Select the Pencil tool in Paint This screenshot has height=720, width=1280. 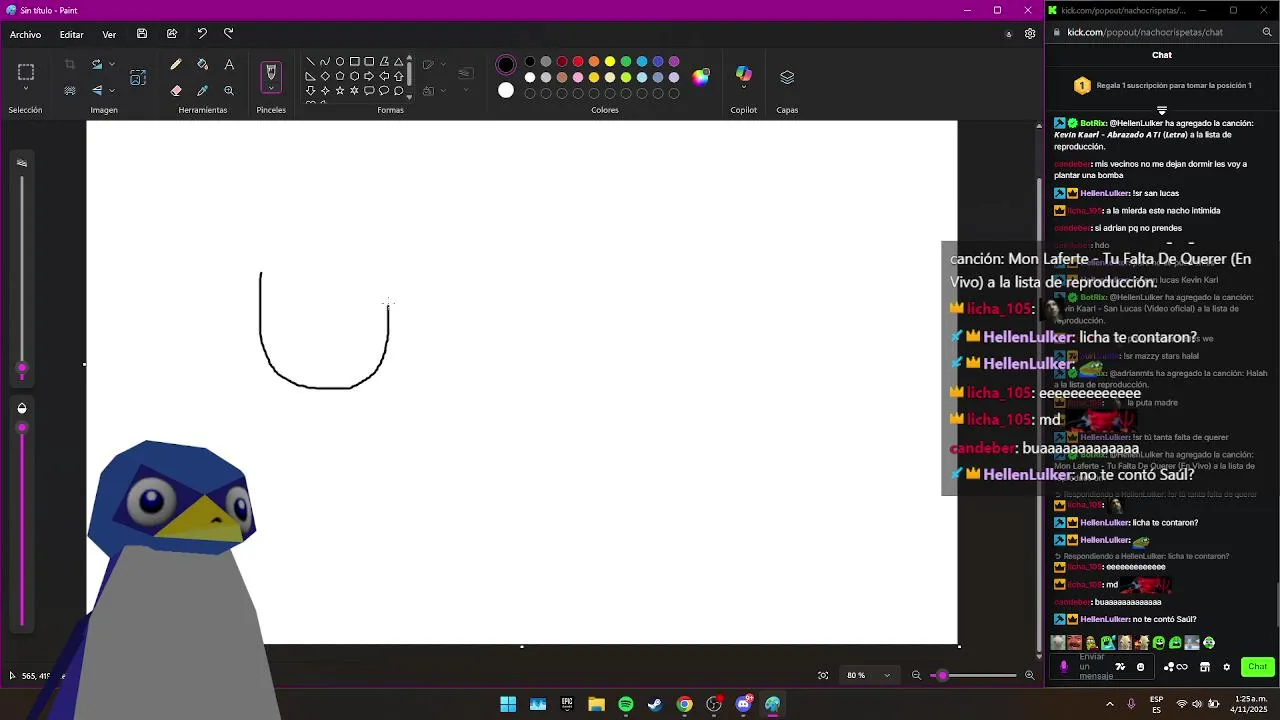tap(176, 65)
